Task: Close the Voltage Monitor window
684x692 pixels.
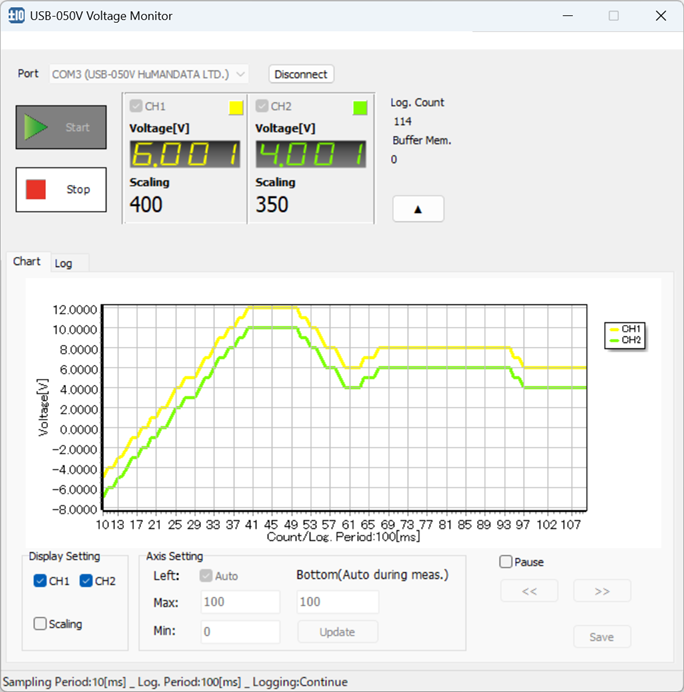Action: (x=661, y=16)
